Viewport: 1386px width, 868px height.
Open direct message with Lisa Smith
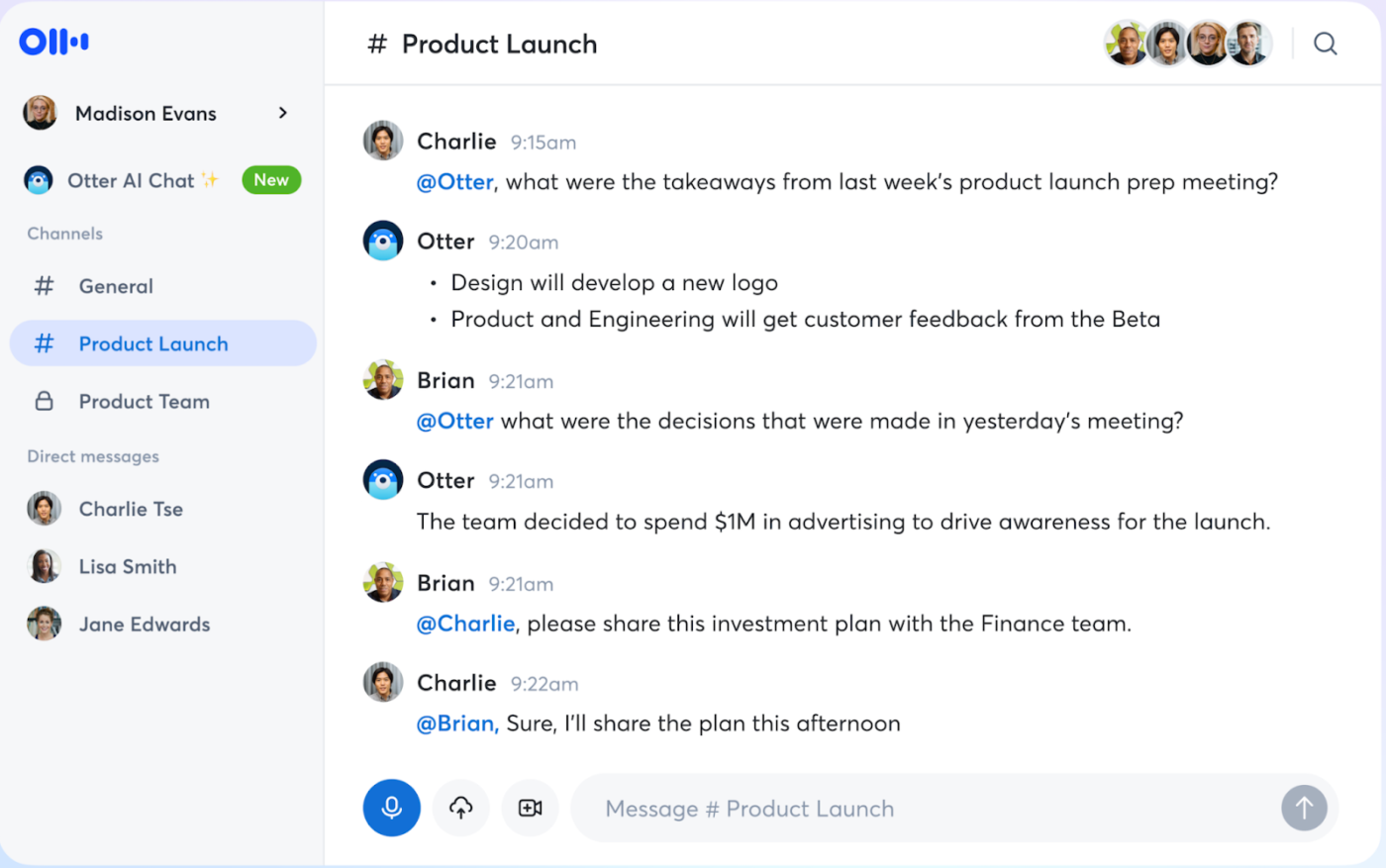click(x=128, y=566)
